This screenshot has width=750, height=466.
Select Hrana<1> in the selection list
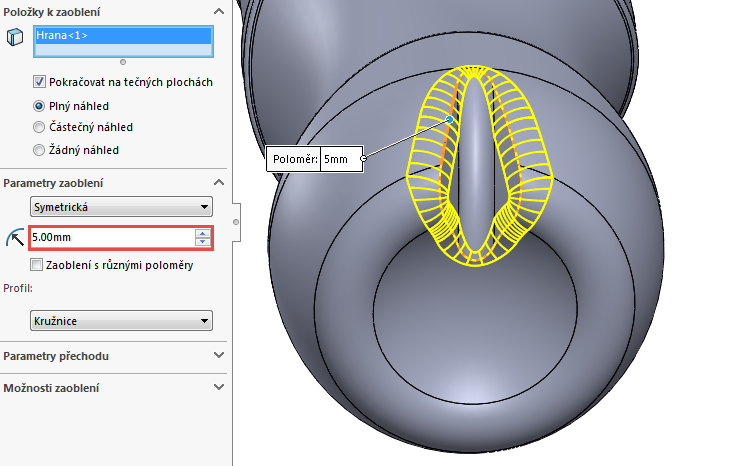[x=123, y=35]
